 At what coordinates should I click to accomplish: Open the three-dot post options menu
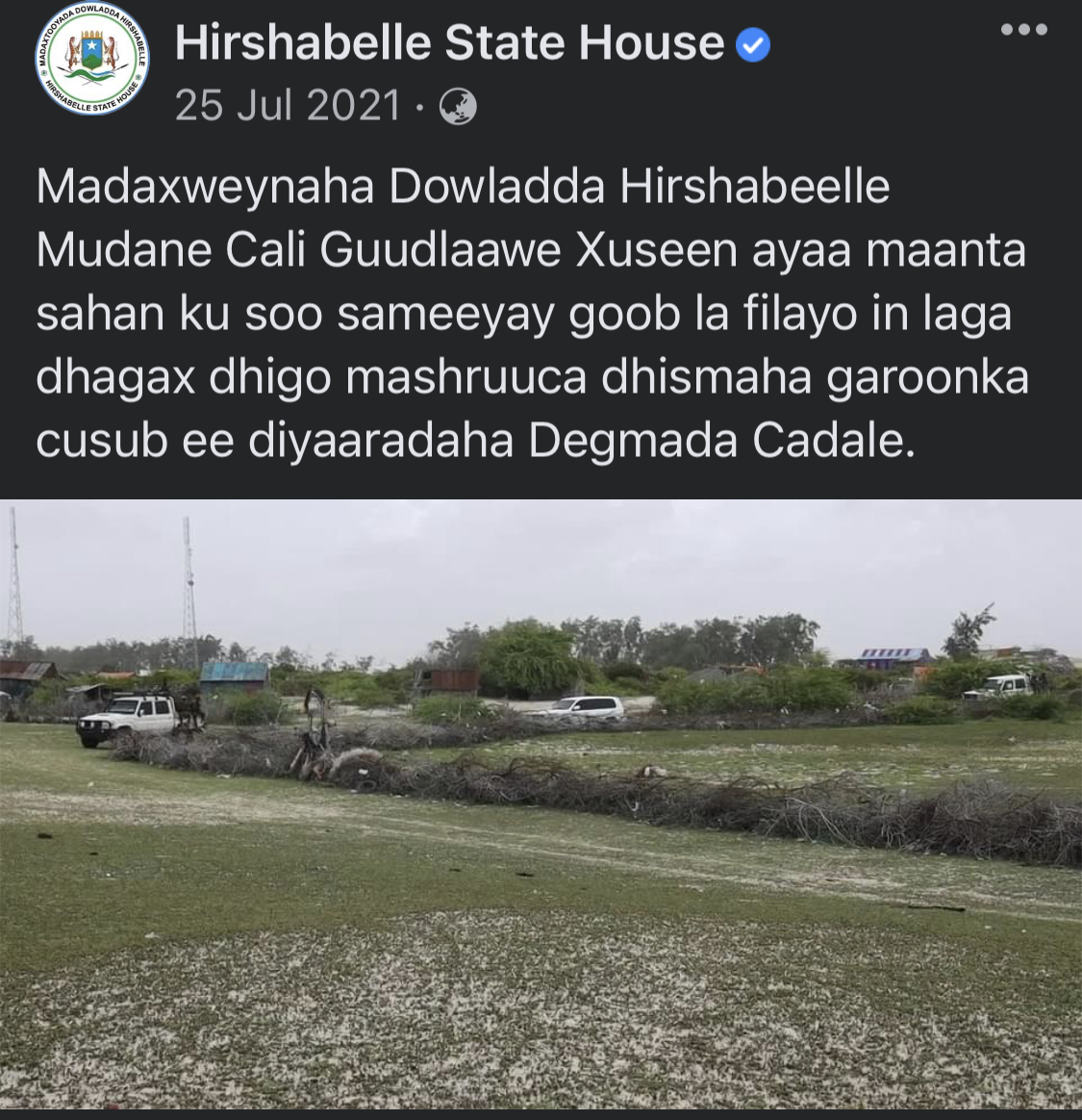tap(1024, 29)
